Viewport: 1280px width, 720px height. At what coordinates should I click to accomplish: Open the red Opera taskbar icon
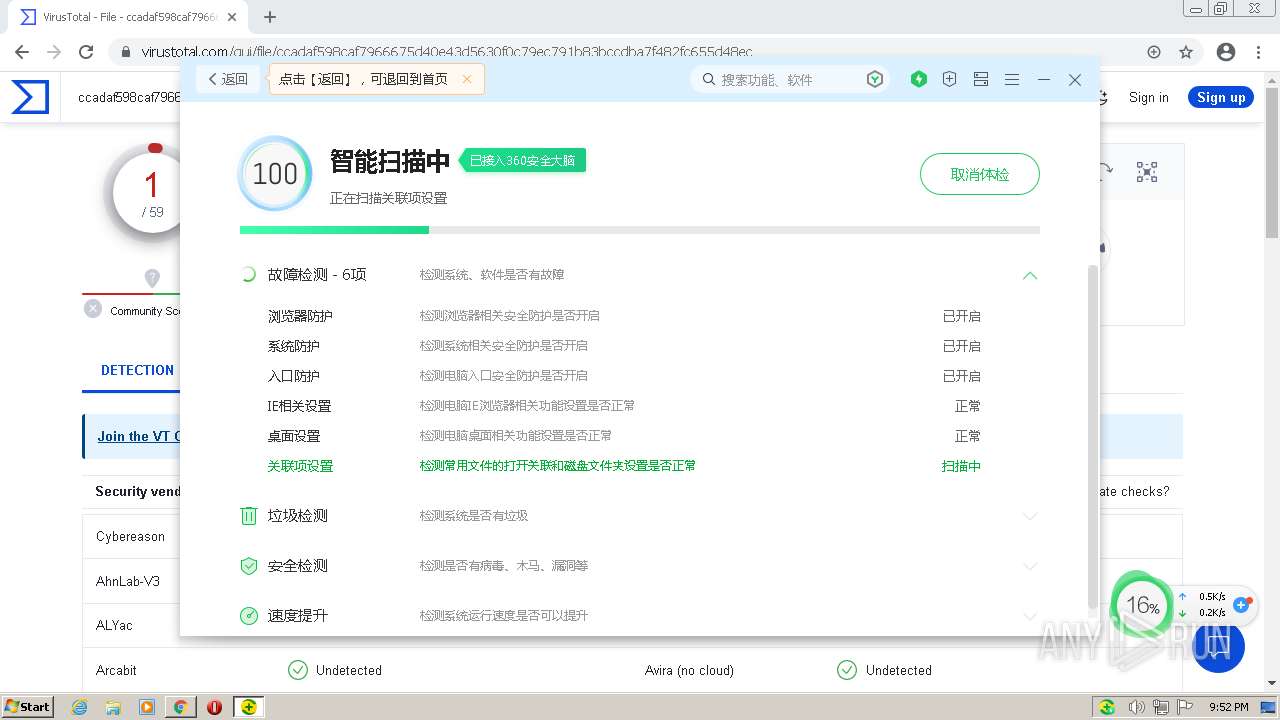(x=214, y=707)
